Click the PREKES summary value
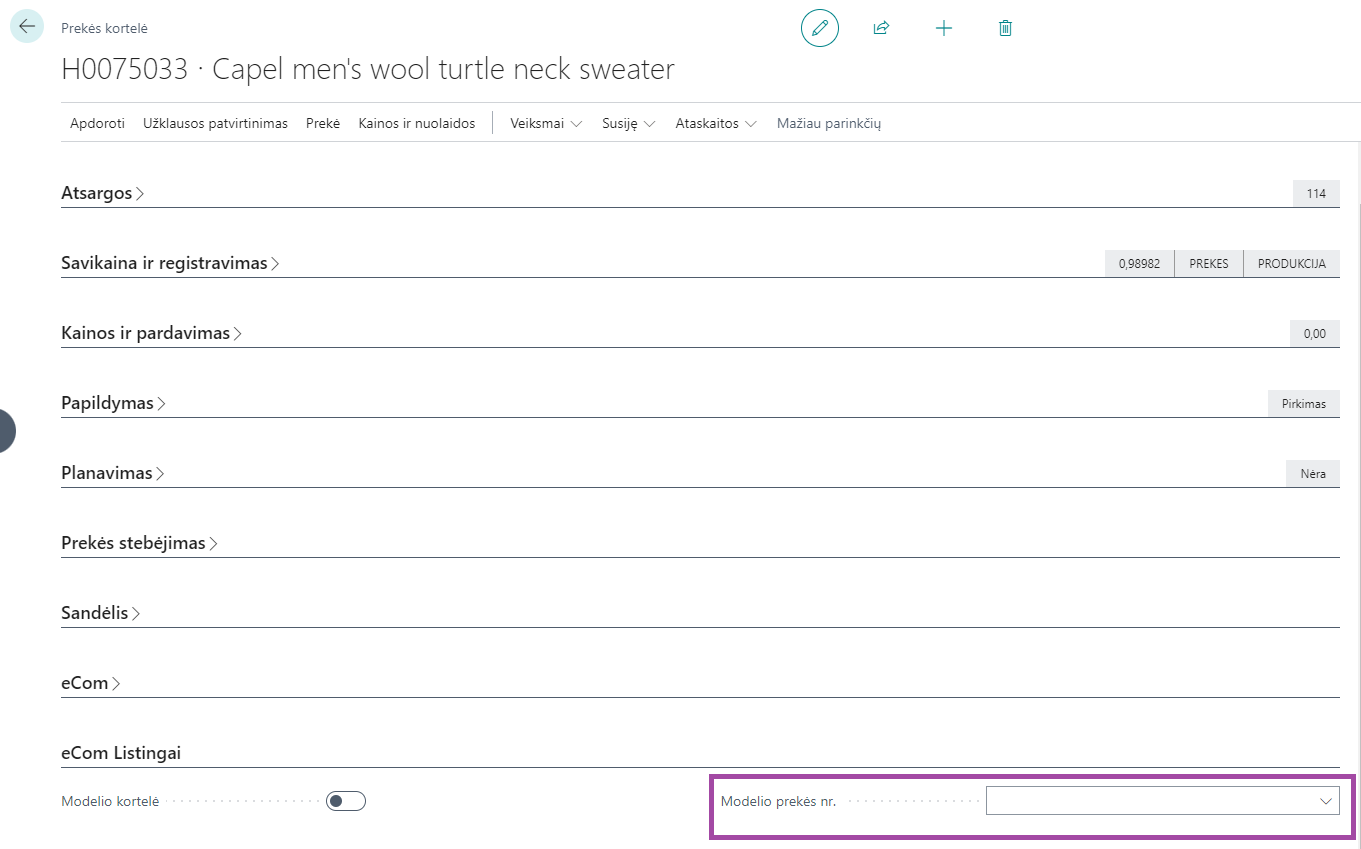This screenshot has width=1361, height=849. [1208, 264]
